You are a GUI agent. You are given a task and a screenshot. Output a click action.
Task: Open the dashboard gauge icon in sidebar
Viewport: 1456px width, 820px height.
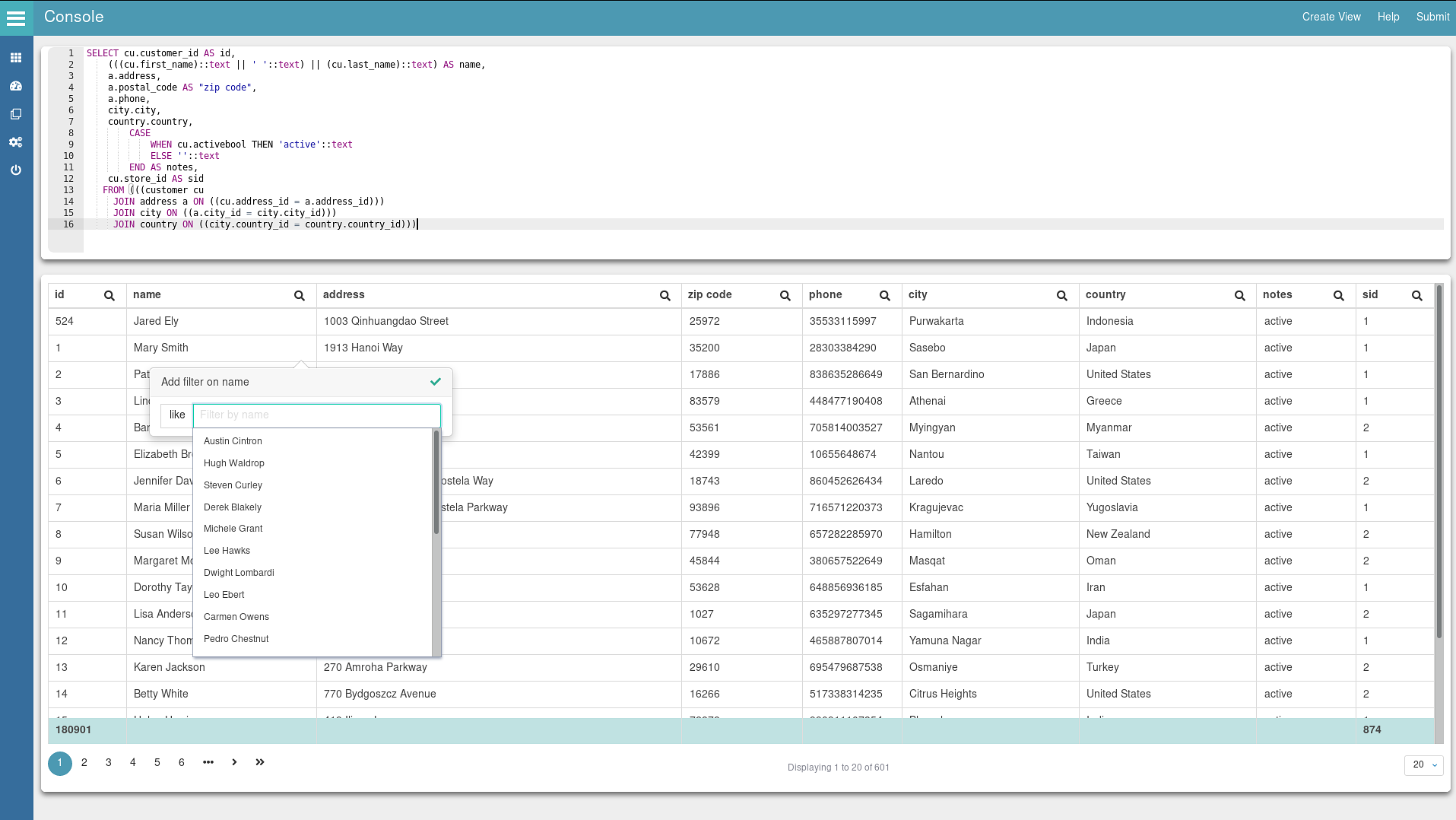click(x=15, y=85)
